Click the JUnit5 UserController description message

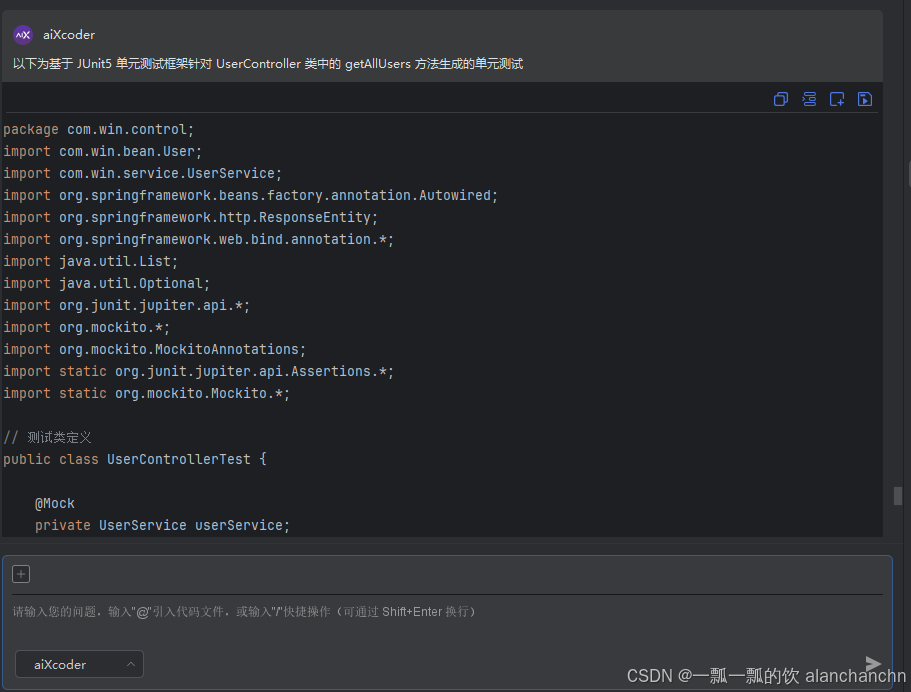[268, 63]
